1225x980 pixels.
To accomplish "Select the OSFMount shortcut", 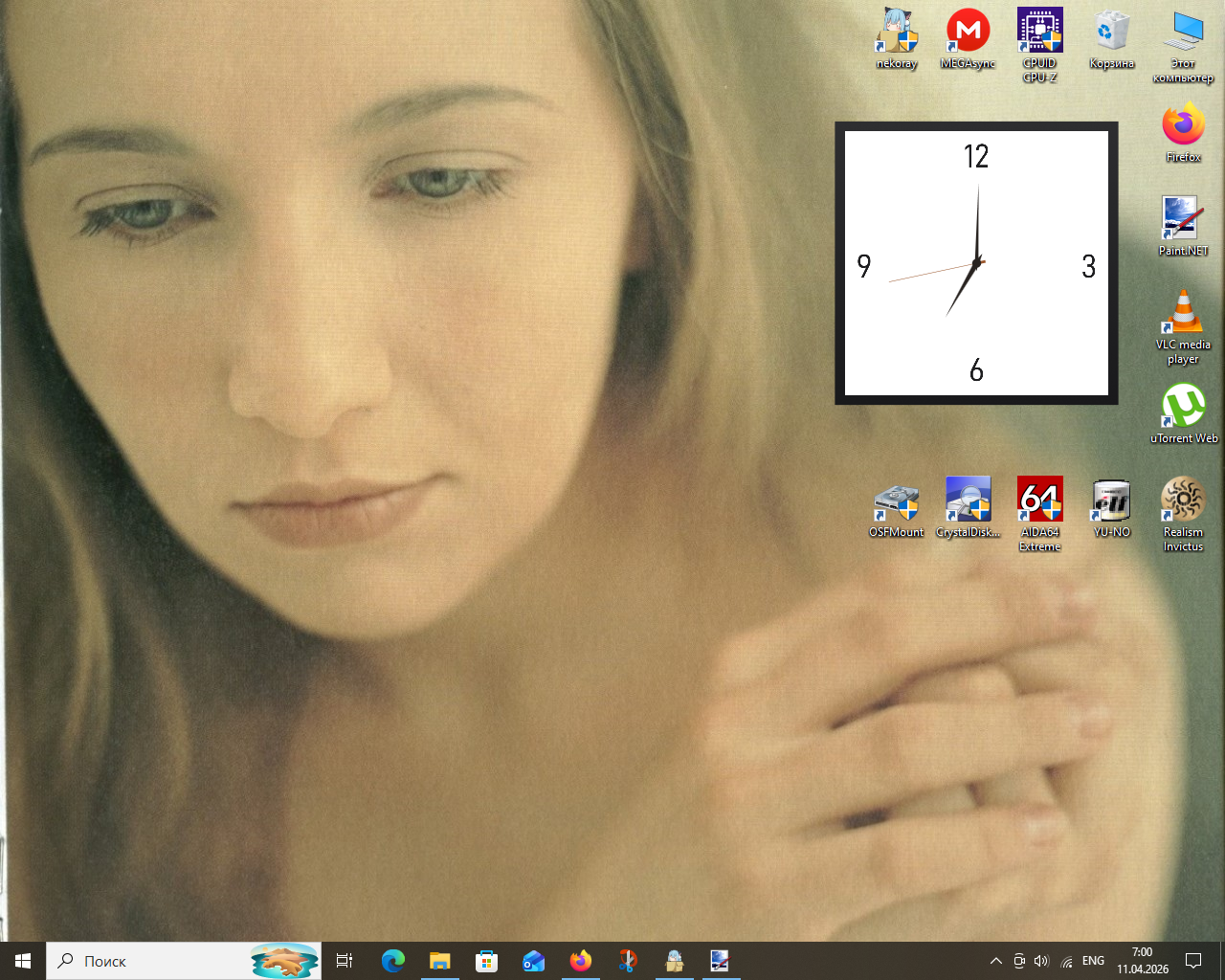I will [x=897, y=501].
